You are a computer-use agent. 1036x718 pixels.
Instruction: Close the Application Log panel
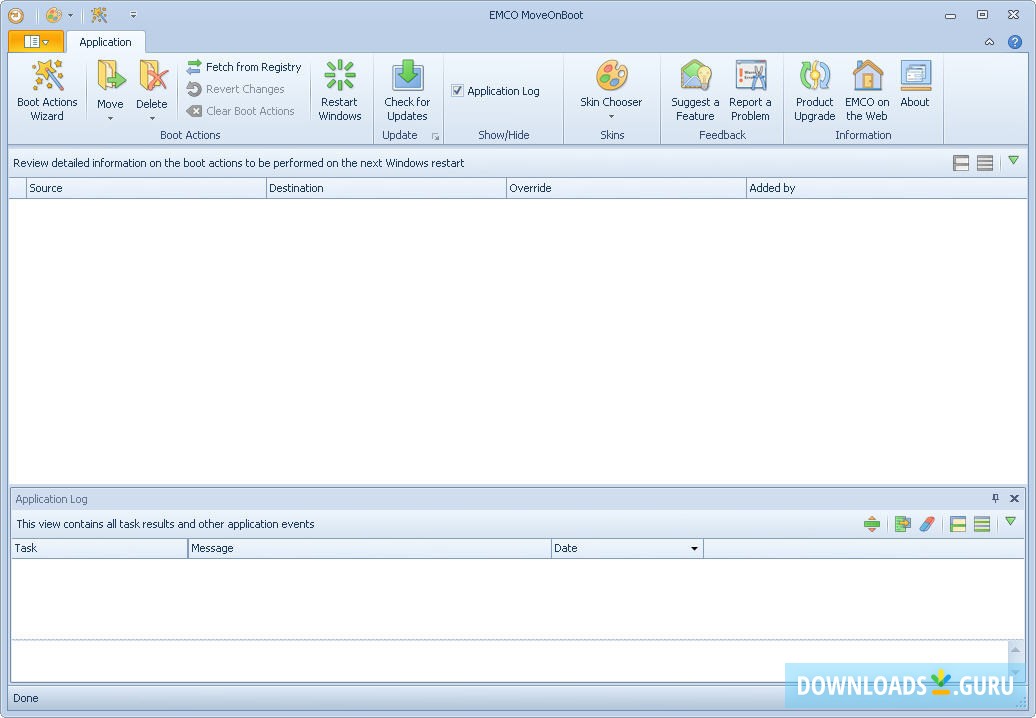point(1014,499)
